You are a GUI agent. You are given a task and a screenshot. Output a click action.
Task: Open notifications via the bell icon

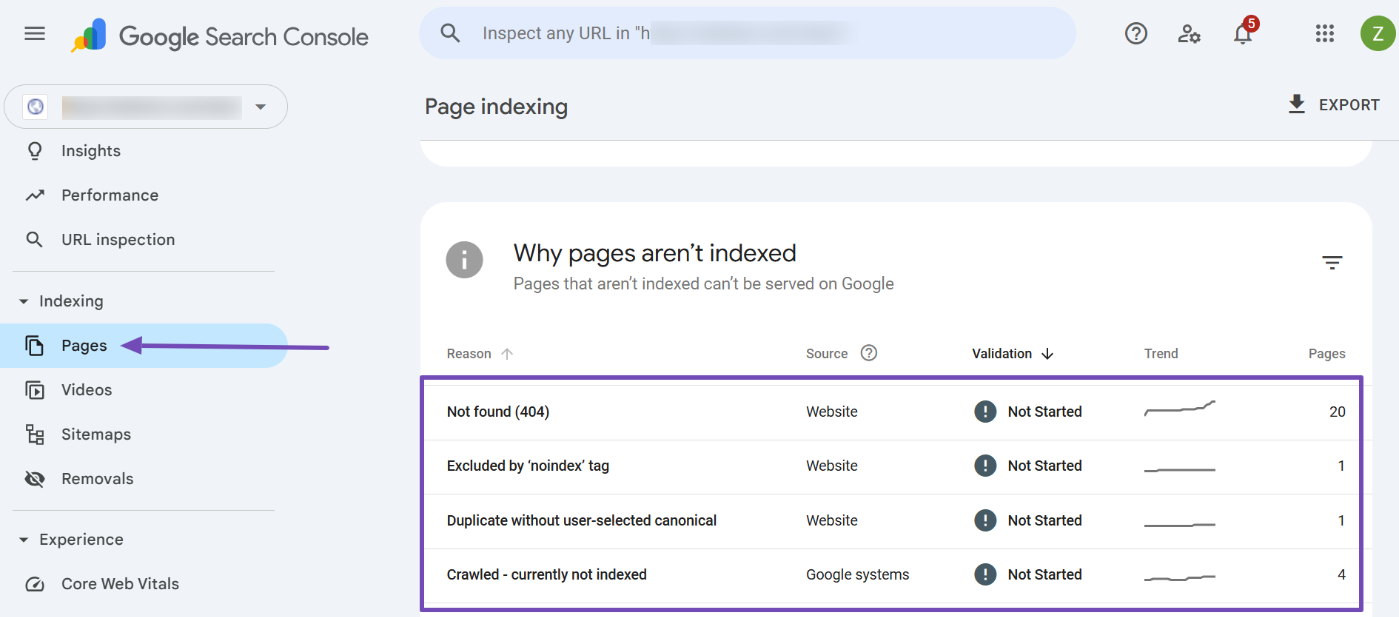(x=1242, y=33)
